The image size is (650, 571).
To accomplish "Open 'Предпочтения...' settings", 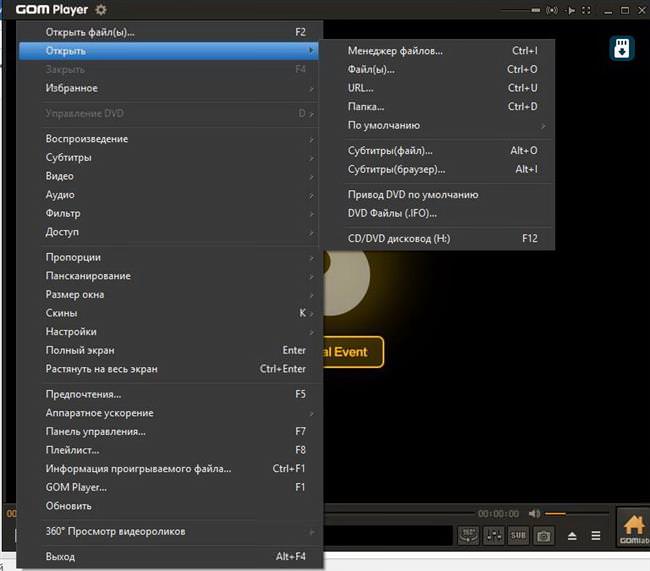I will [169, 394].
